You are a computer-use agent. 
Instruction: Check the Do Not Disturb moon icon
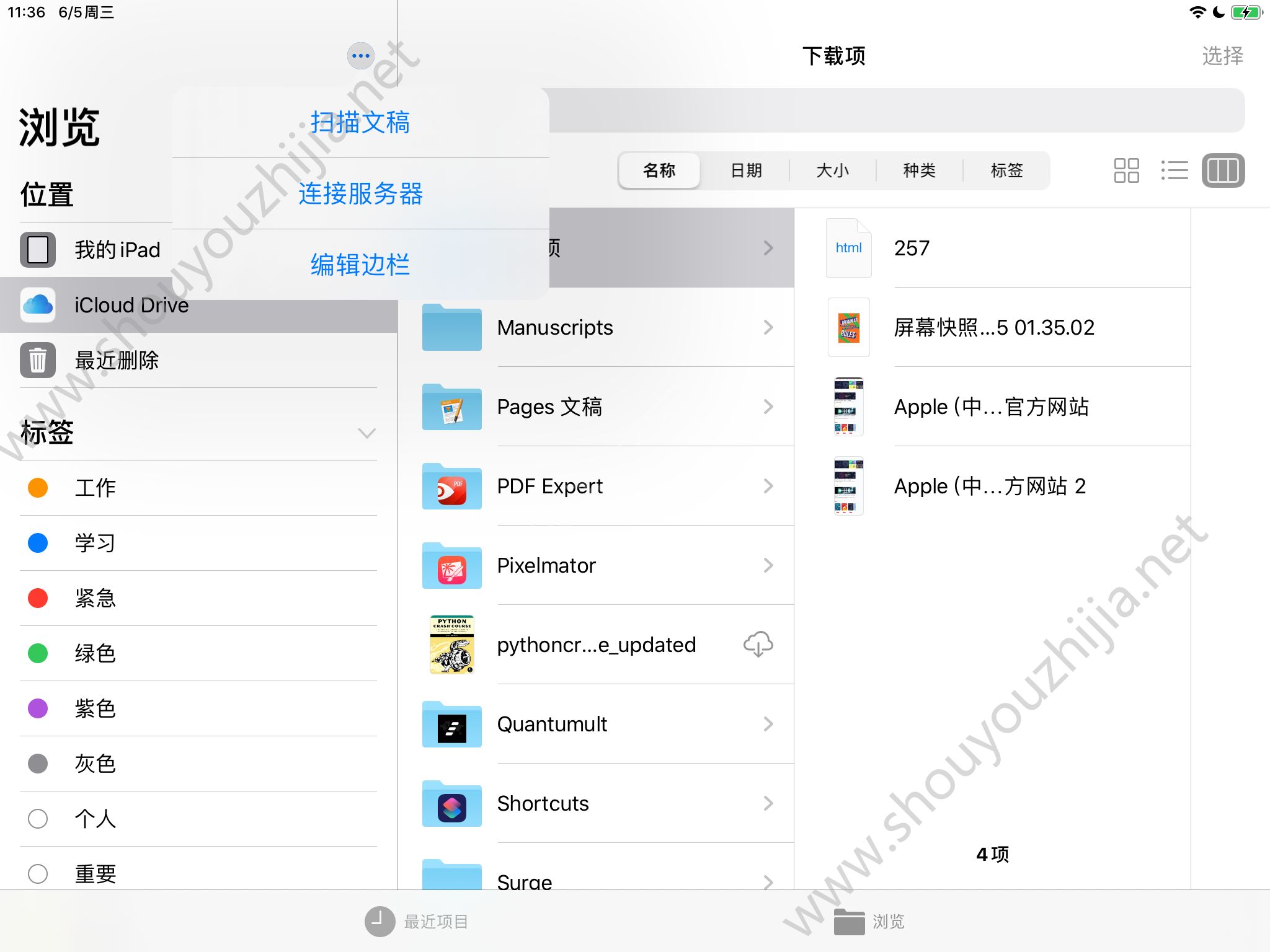[1219, 12]
